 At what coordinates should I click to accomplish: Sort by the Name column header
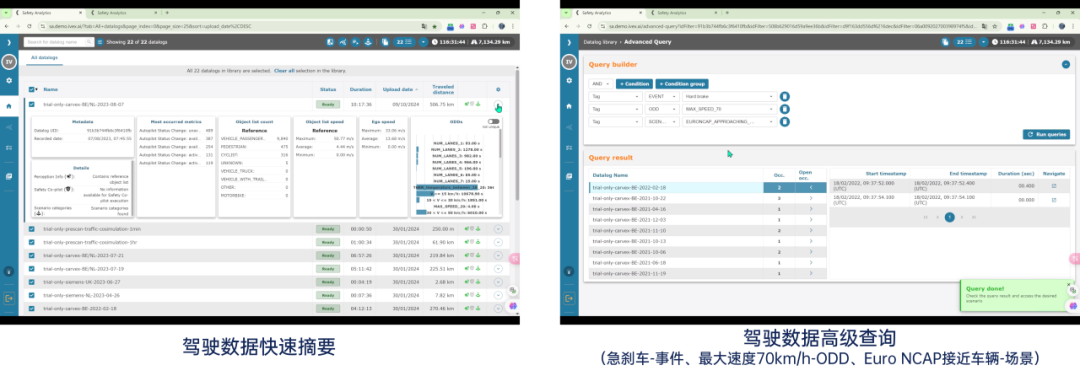coord(51,90)
